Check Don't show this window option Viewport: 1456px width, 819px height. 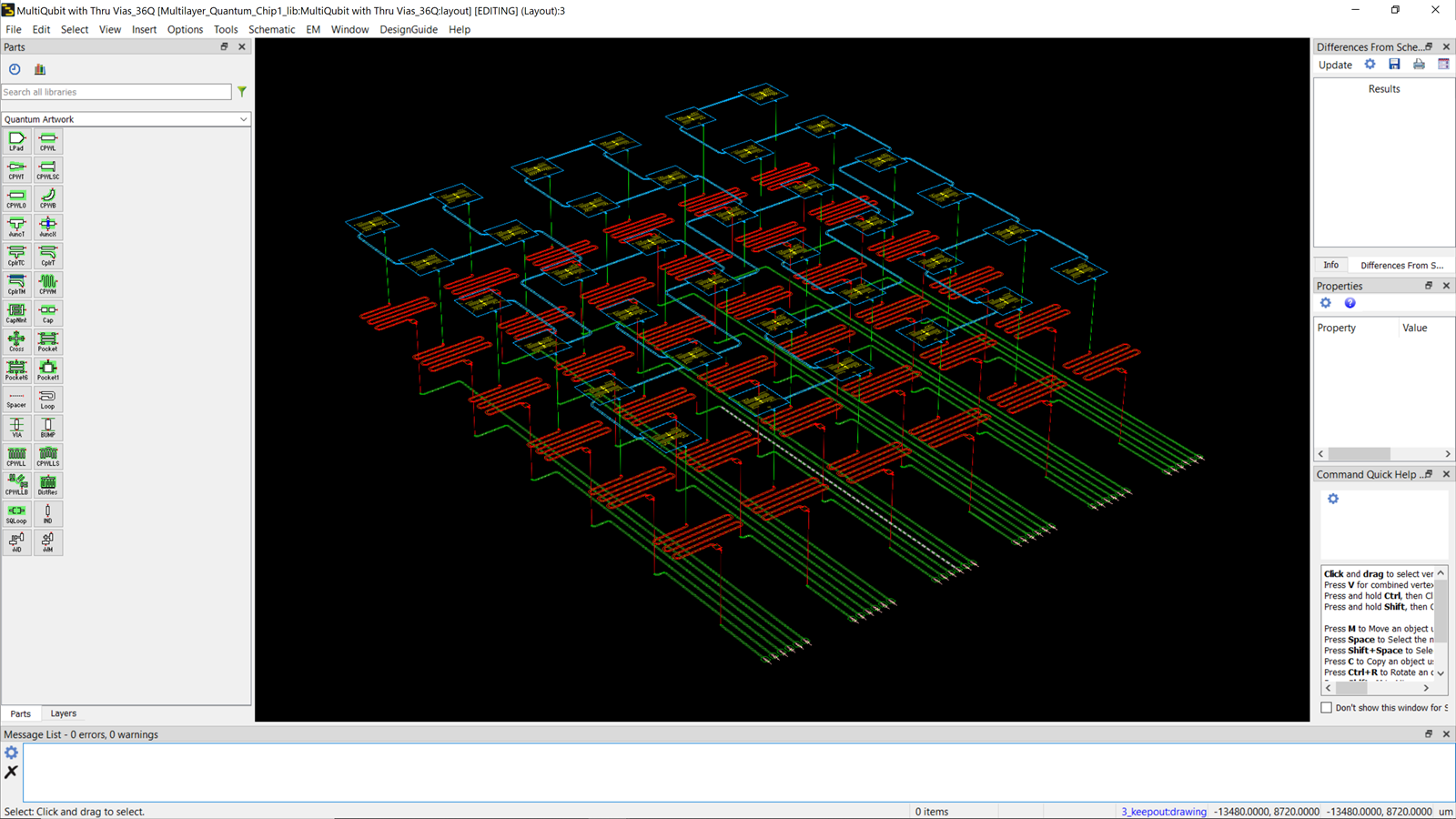coord(1326,707)
